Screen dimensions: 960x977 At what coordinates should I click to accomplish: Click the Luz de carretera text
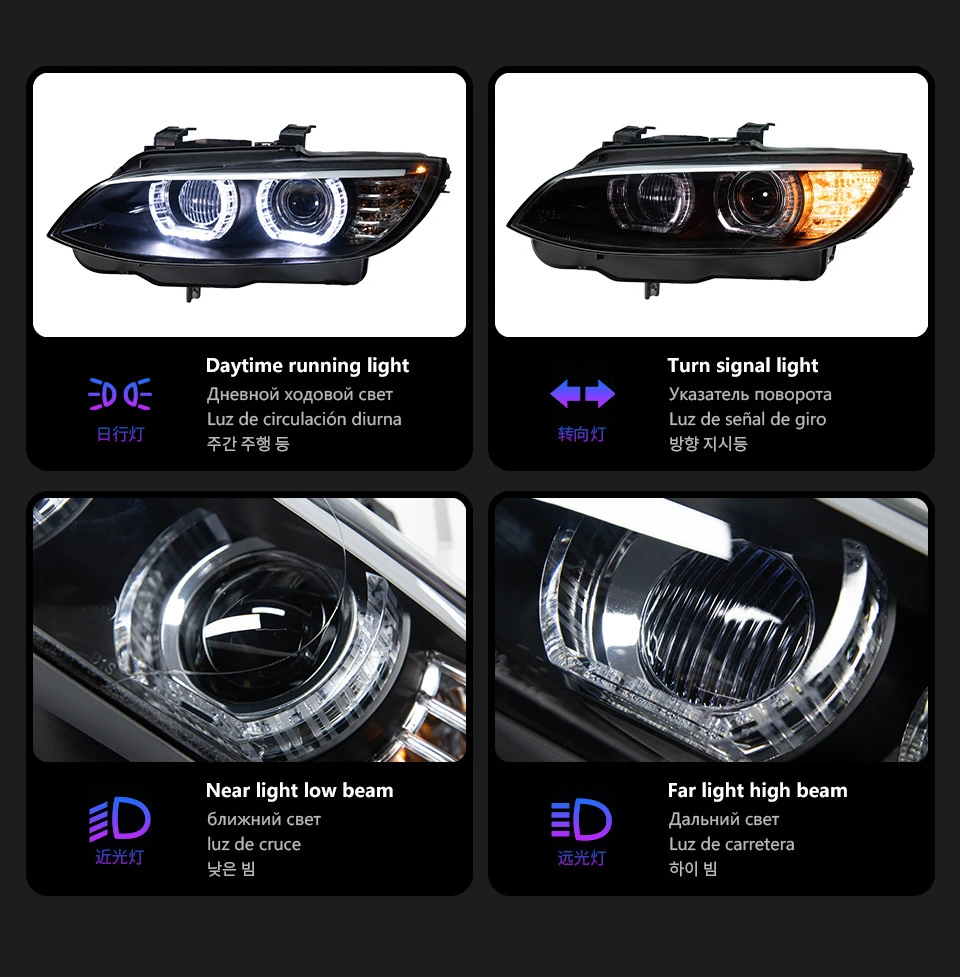click(731, 844)
